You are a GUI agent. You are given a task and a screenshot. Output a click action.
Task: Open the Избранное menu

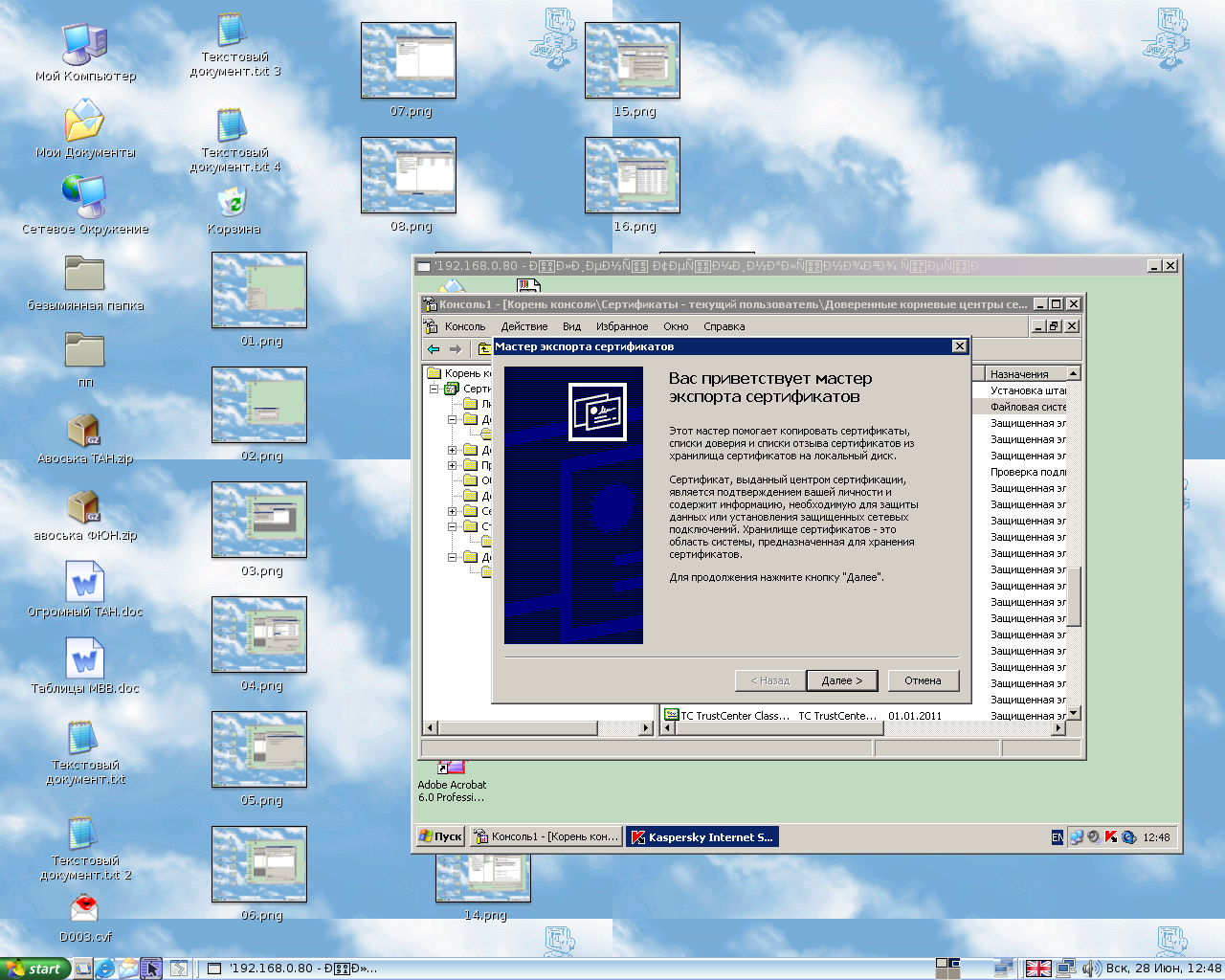(x=622, y=326)
